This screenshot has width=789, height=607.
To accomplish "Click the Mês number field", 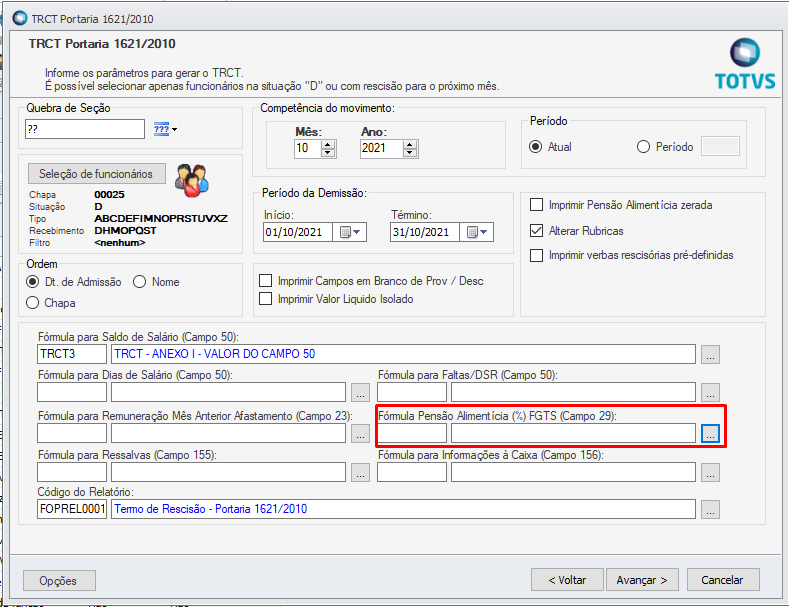I will (x=308, y=148).
